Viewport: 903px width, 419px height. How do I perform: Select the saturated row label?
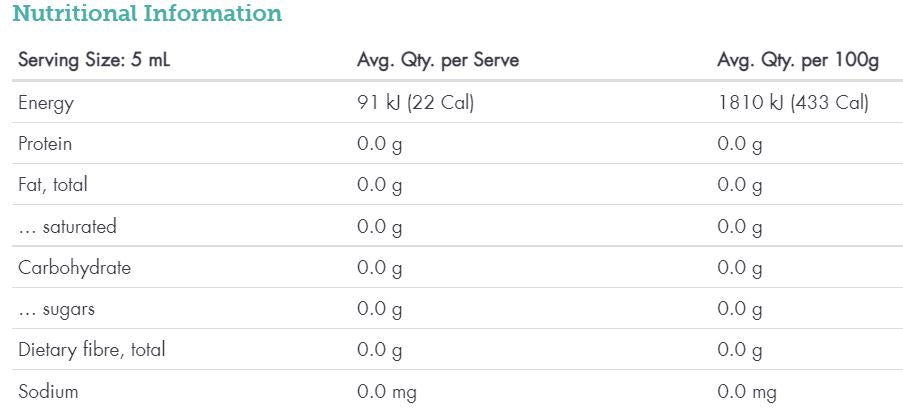tap(67, 227)
